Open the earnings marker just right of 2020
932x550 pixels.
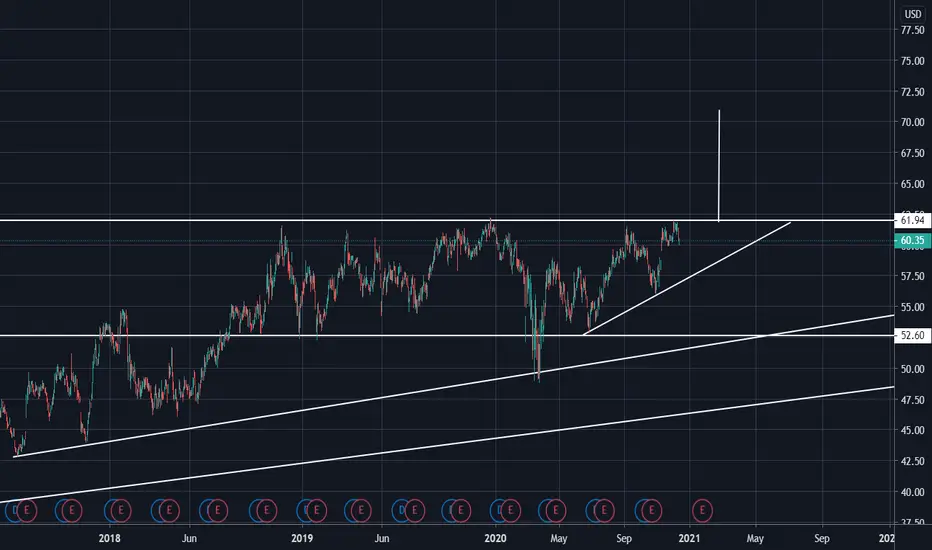[x=510, y=510]
